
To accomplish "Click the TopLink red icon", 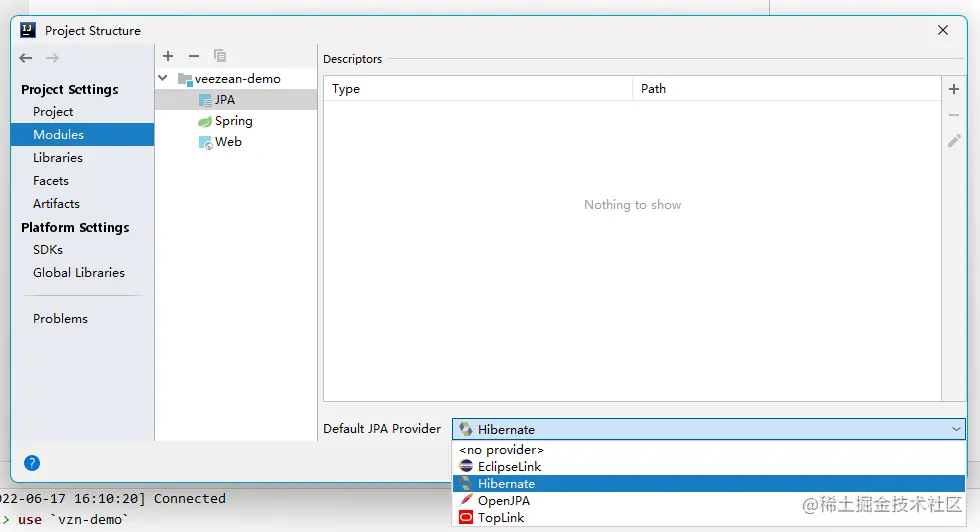I will point(466,517).
